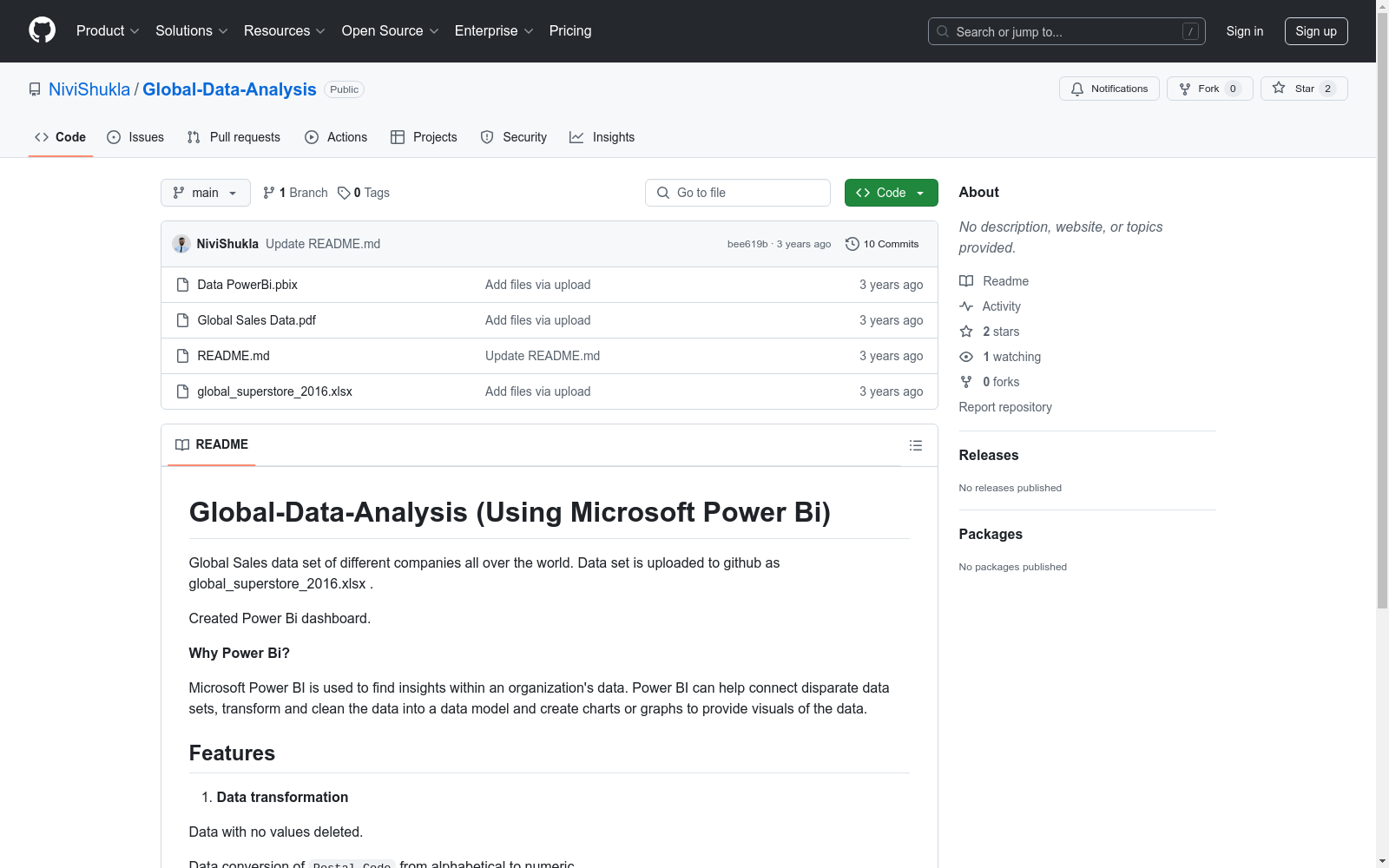
Task: Open the Pull requests tab
Action: (234, 137)
